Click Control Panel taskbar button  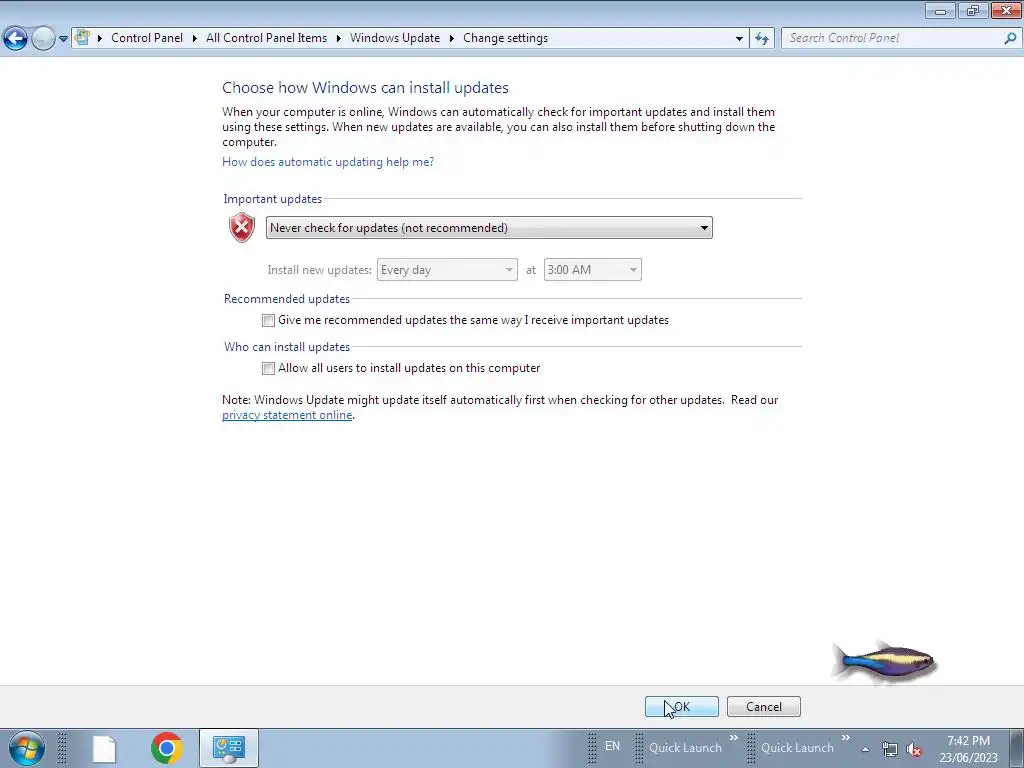coord(229,748)
